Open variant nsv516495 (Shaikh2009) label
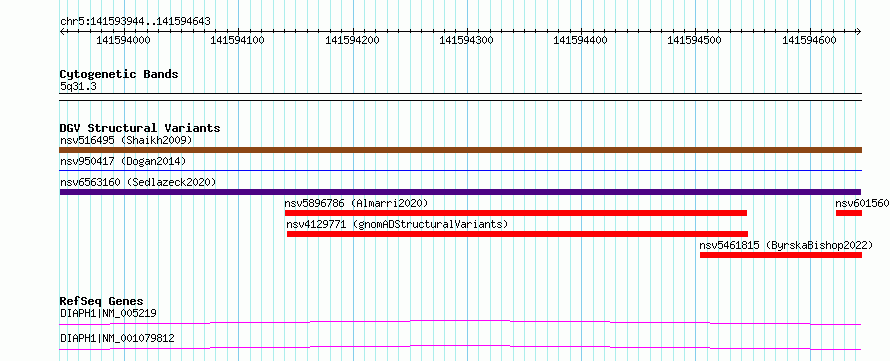 [126, 140]
